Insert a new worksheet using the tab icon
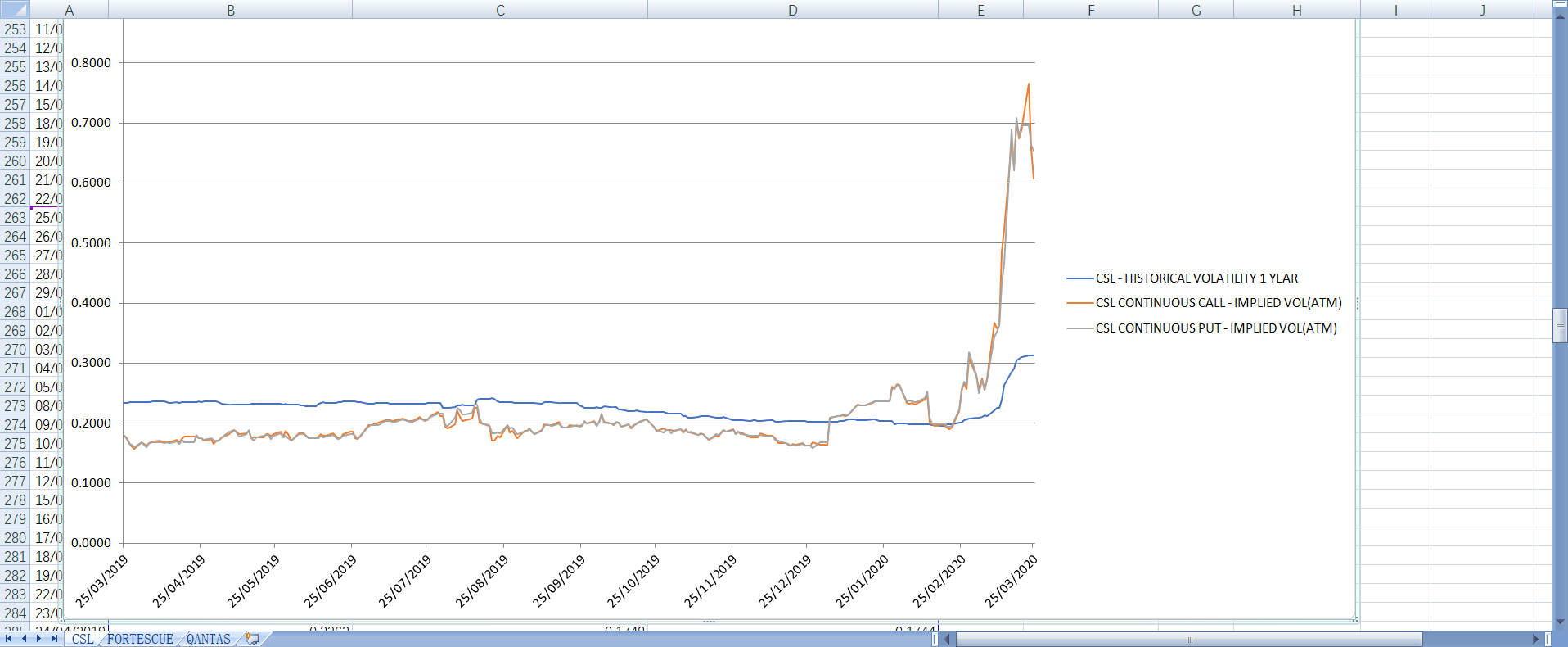Screen dimensions: 1568x647 click(252, 639)
